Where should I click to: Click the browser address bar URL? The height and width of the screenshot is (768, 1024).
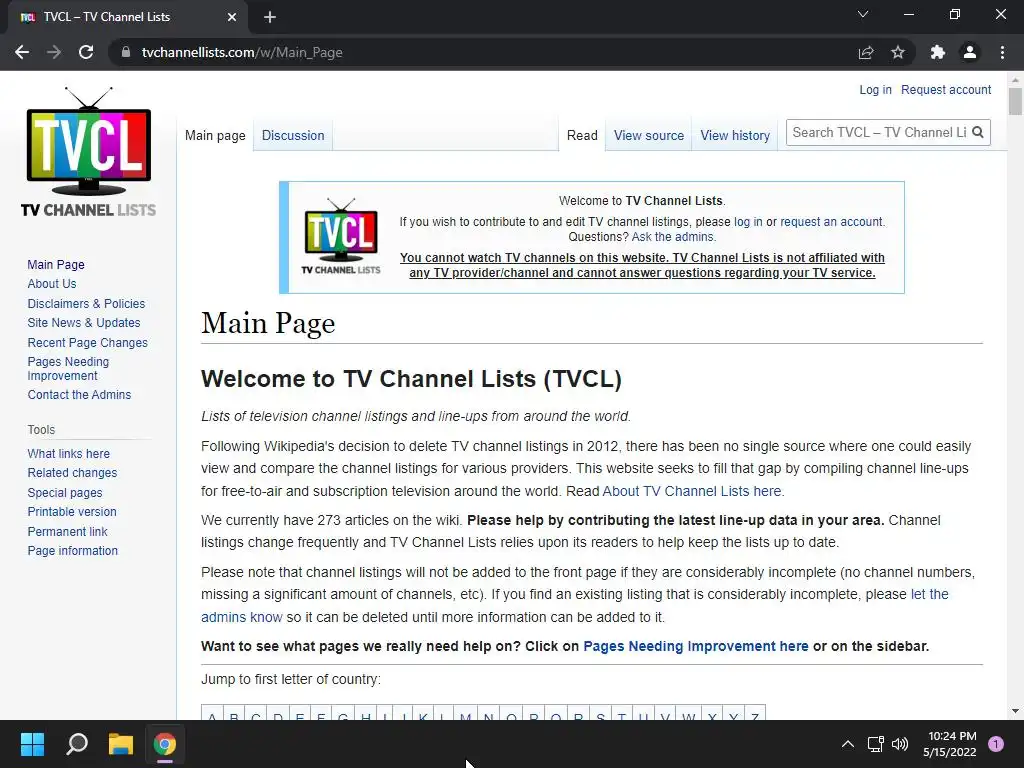242,52
